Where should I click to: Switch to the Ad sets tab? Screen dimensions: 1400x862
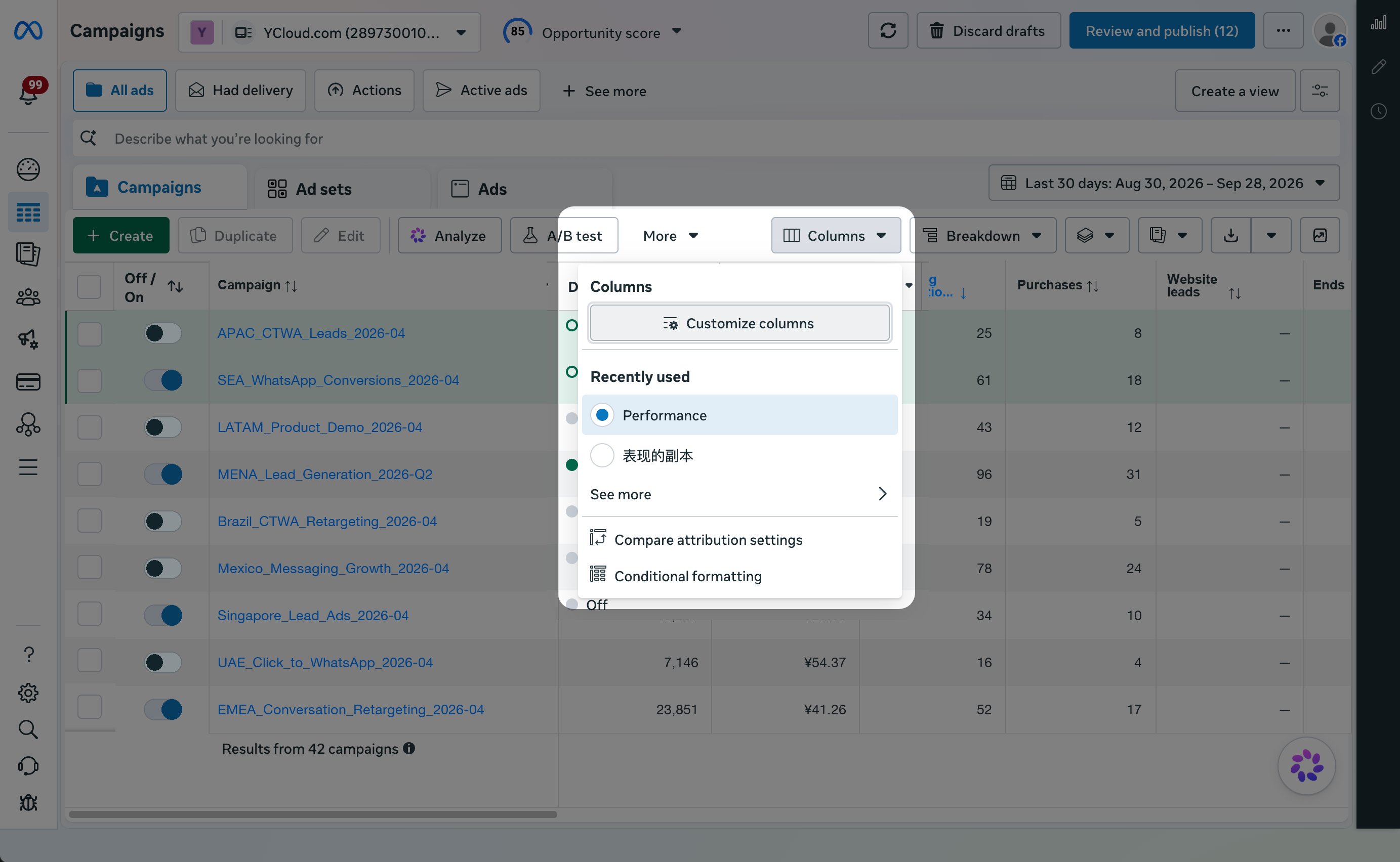342,189
